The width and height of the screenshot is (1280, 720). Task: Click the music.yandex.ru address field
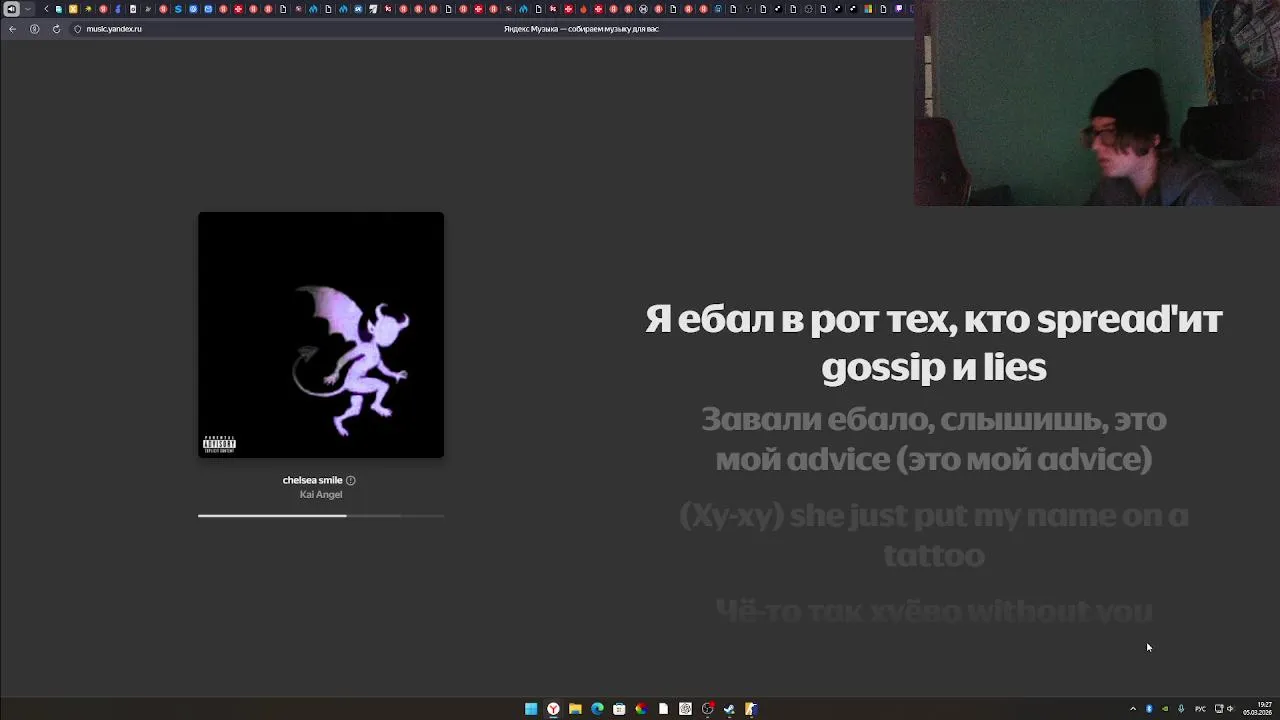[x=114, y=29]
